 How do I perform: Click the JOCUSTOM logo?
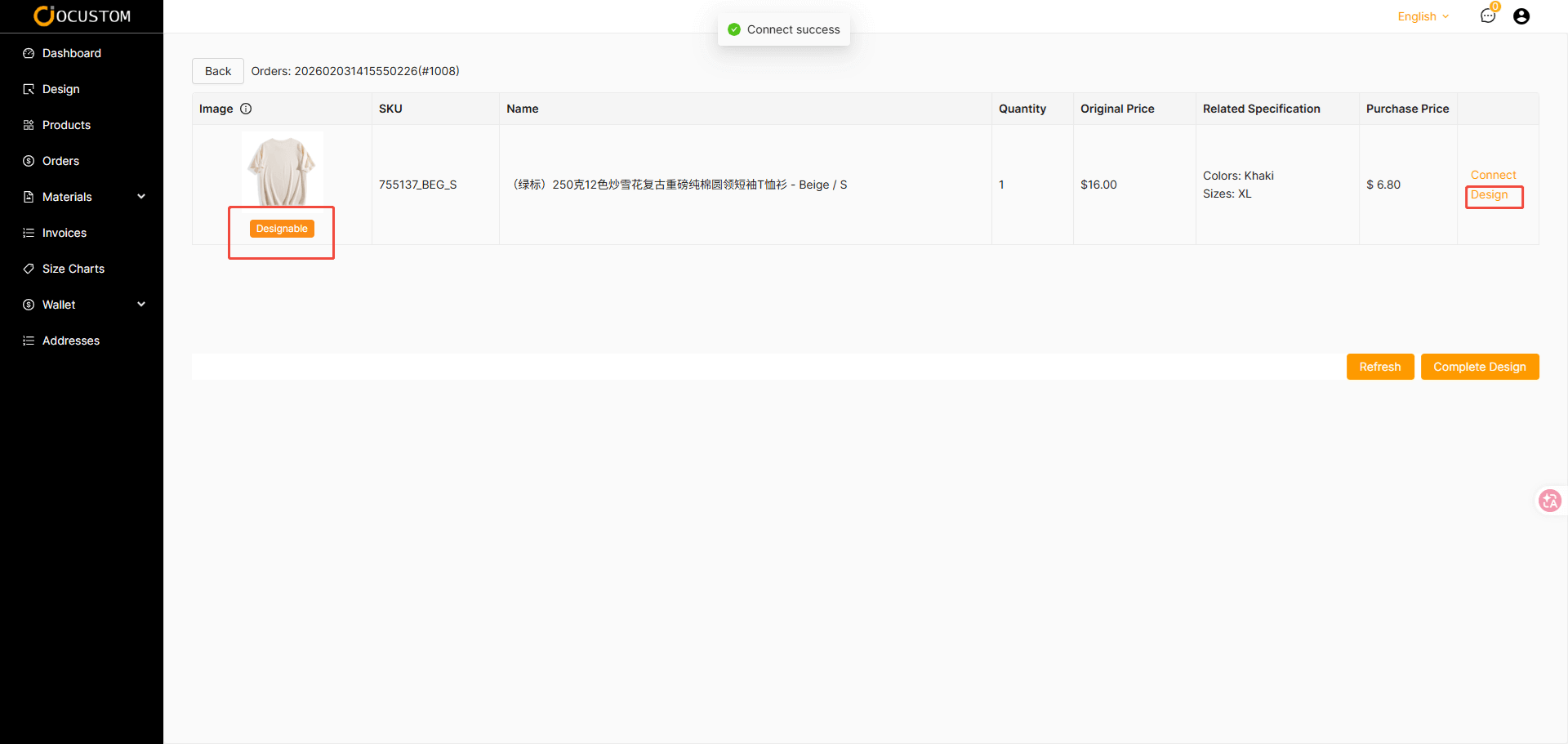point(82,16)
